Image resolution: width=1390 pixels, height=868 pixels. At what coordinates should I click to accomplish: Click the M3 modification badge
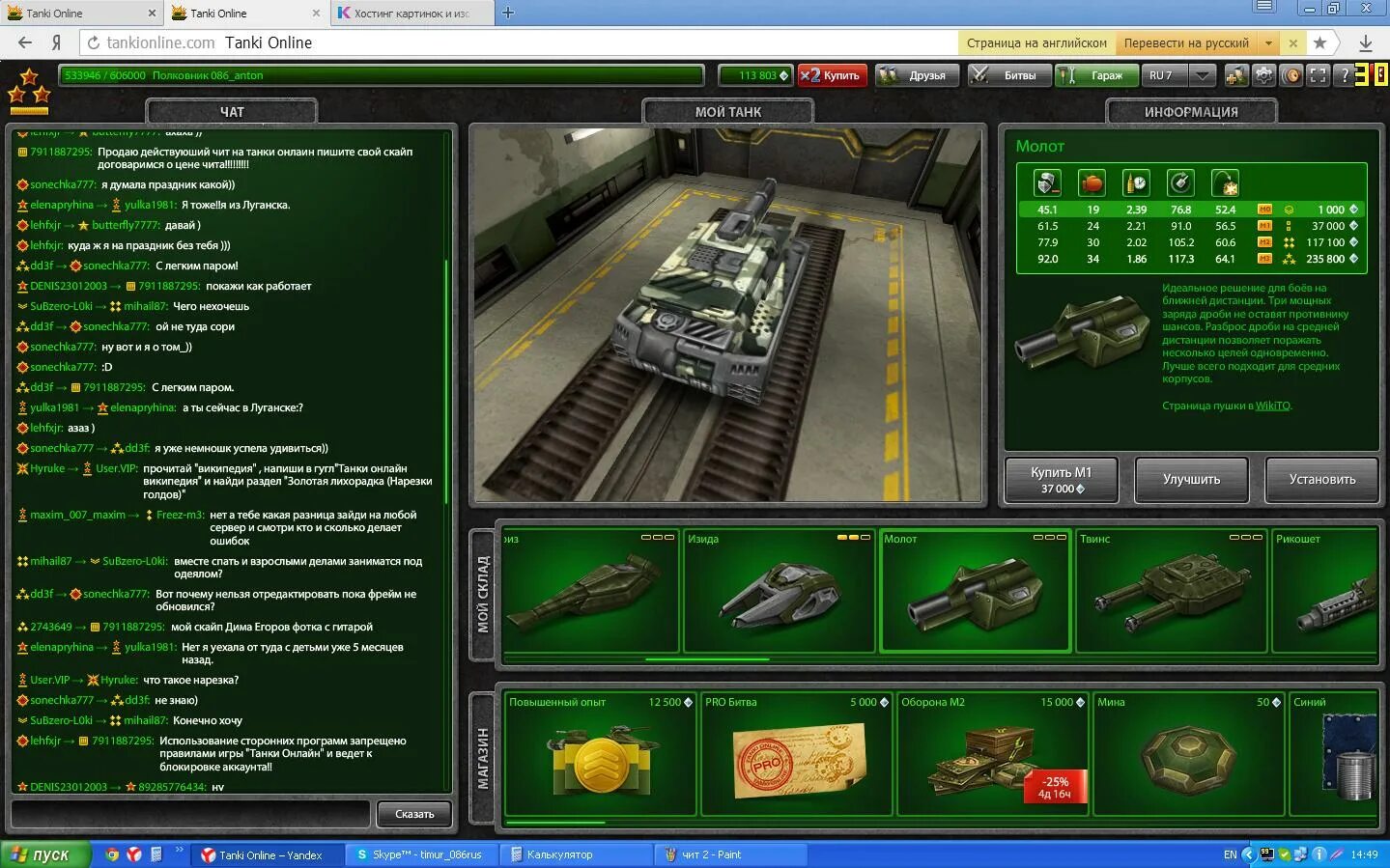[x=1265, y=259]
